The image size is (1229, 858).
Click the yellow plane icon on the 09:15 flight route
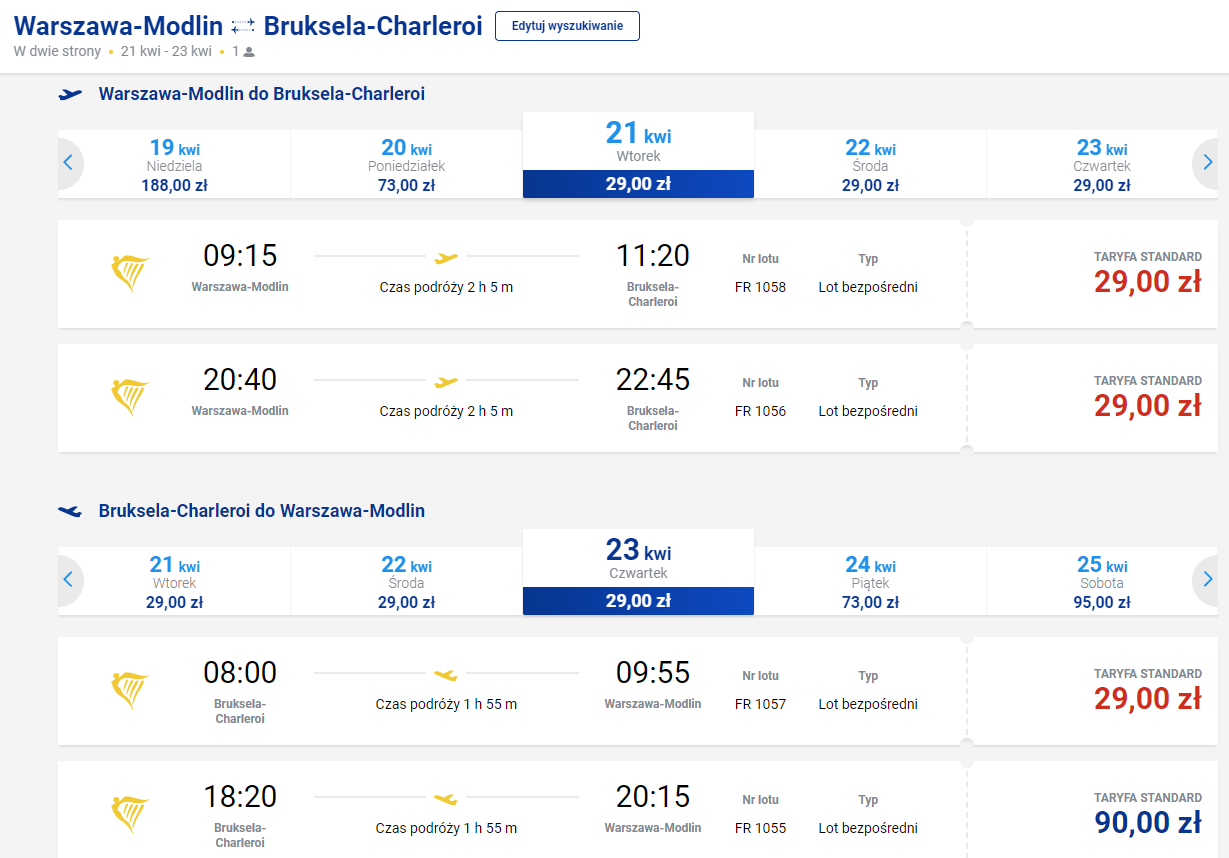446,258
